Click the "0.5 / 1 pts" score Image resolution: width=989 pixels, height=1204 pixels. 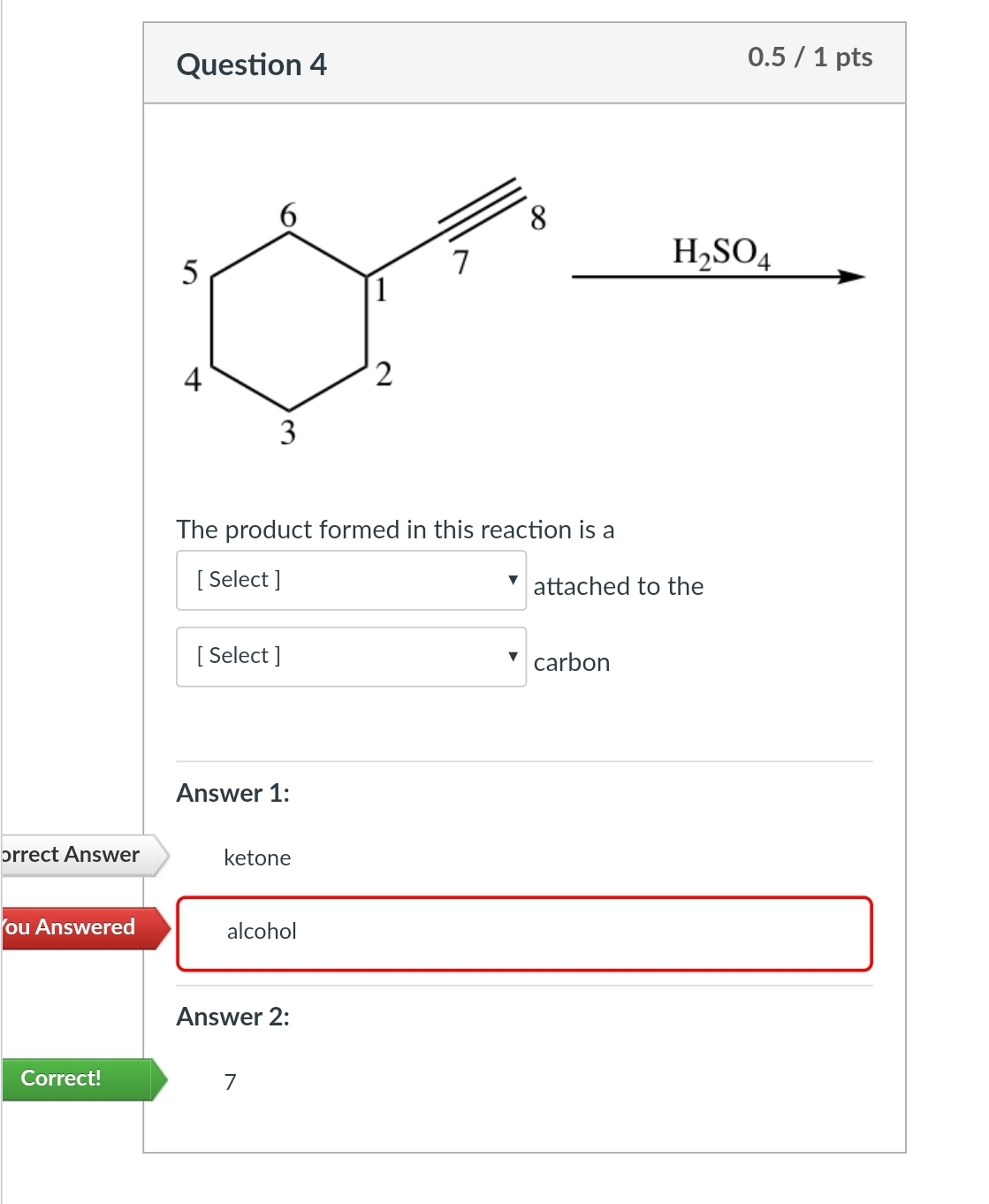pos(810,57)
